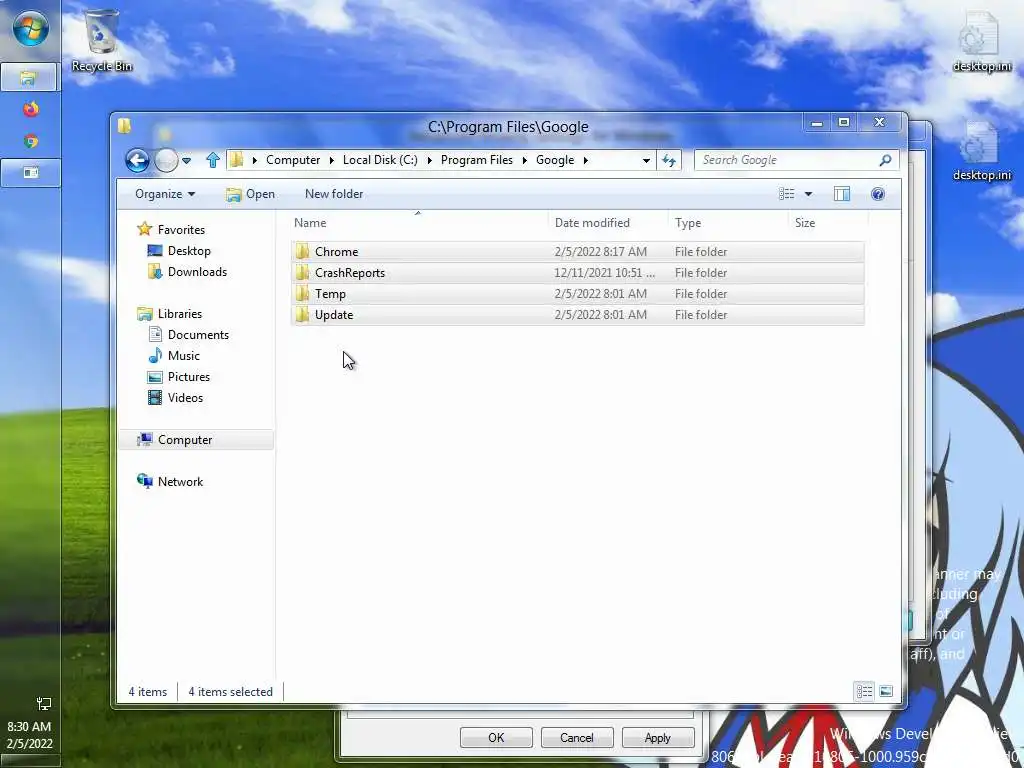
Task: Open the address bar history dropdown
Action: [x=646, y=160]
